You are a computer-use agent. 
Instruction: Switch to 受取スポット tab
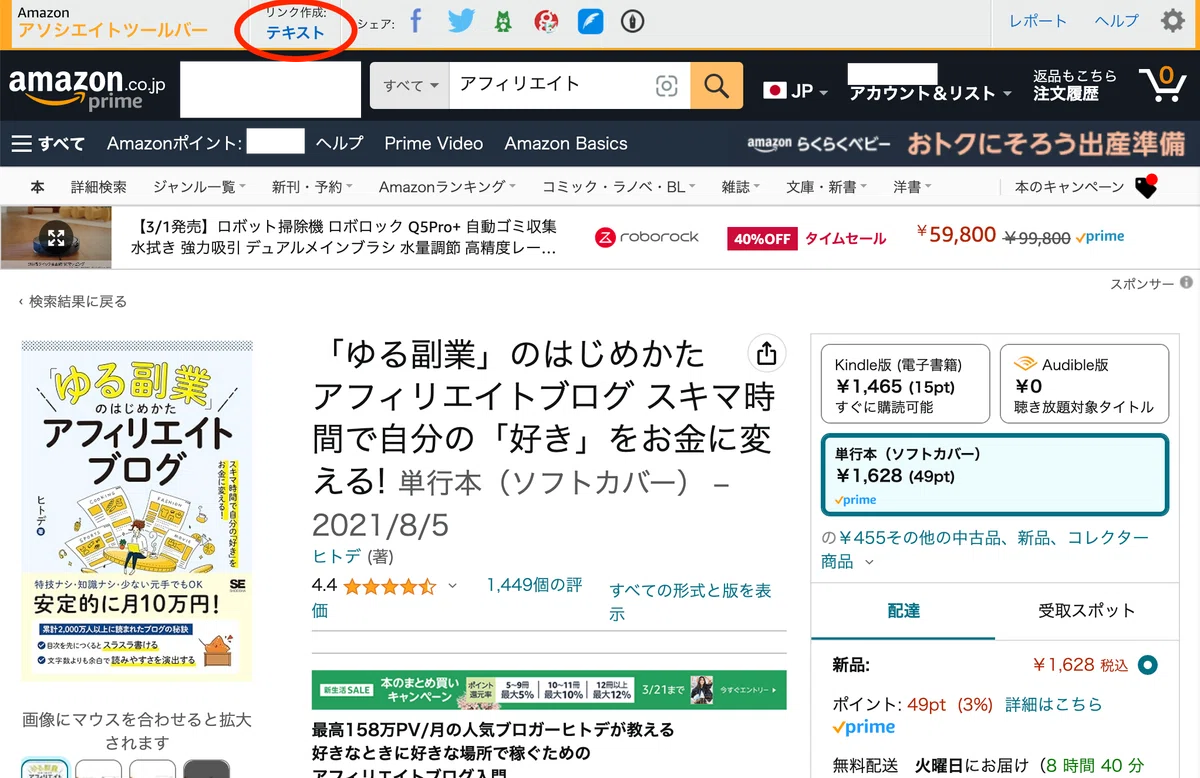coord(1087,610)
